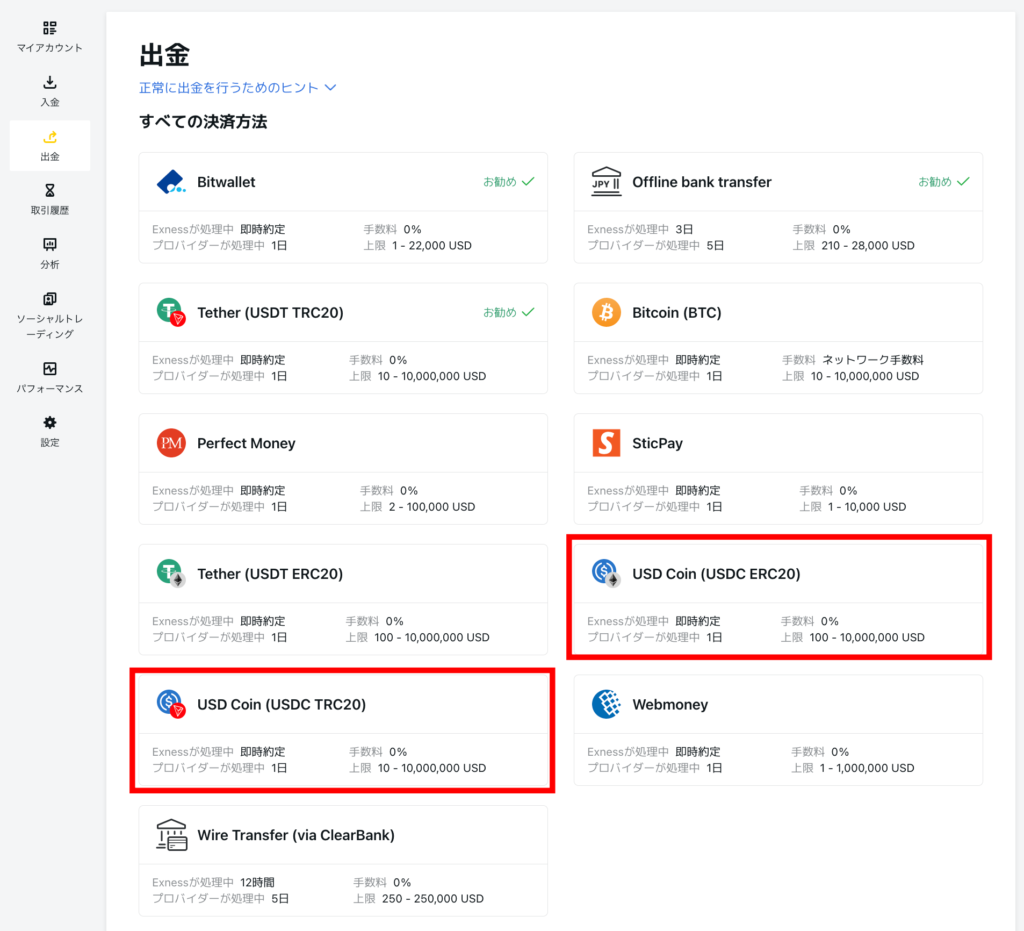The height and width of the screenshot is (931, 1024).
Task: Select USD Coin (USDC ERC20) title
Action: point(716,574)
